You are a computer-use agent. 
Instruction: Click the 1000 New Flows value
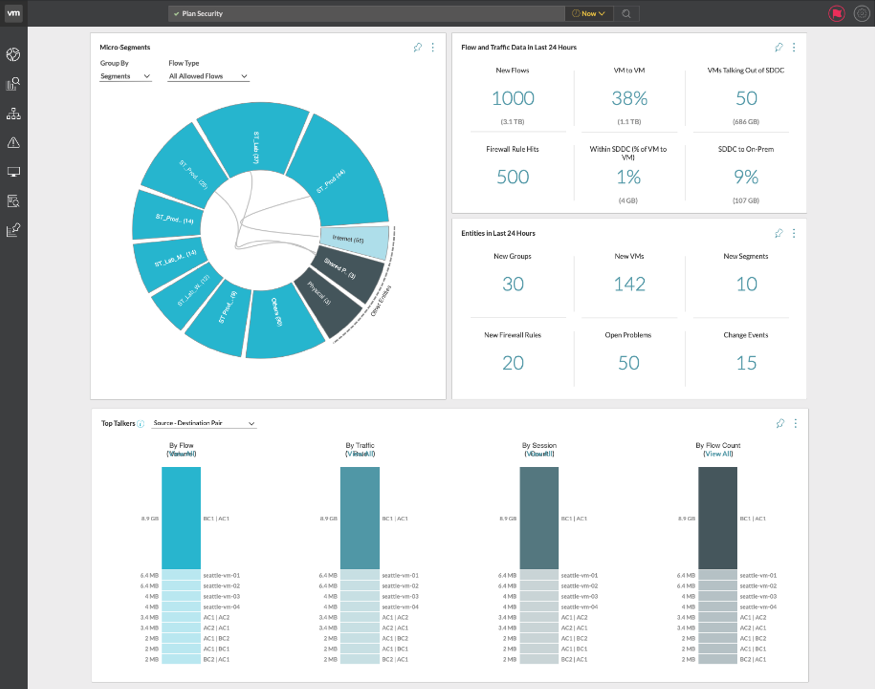(x=513, y=99)
